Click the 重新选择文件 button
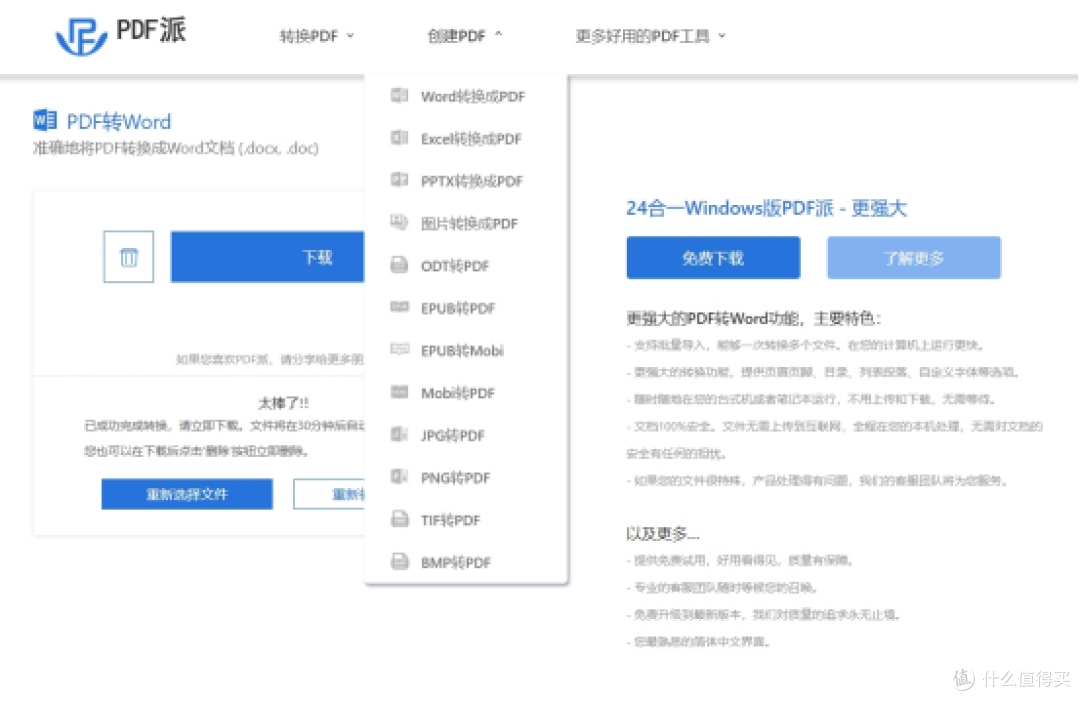This screenshot has height=701, width=1080. [187, 494]
